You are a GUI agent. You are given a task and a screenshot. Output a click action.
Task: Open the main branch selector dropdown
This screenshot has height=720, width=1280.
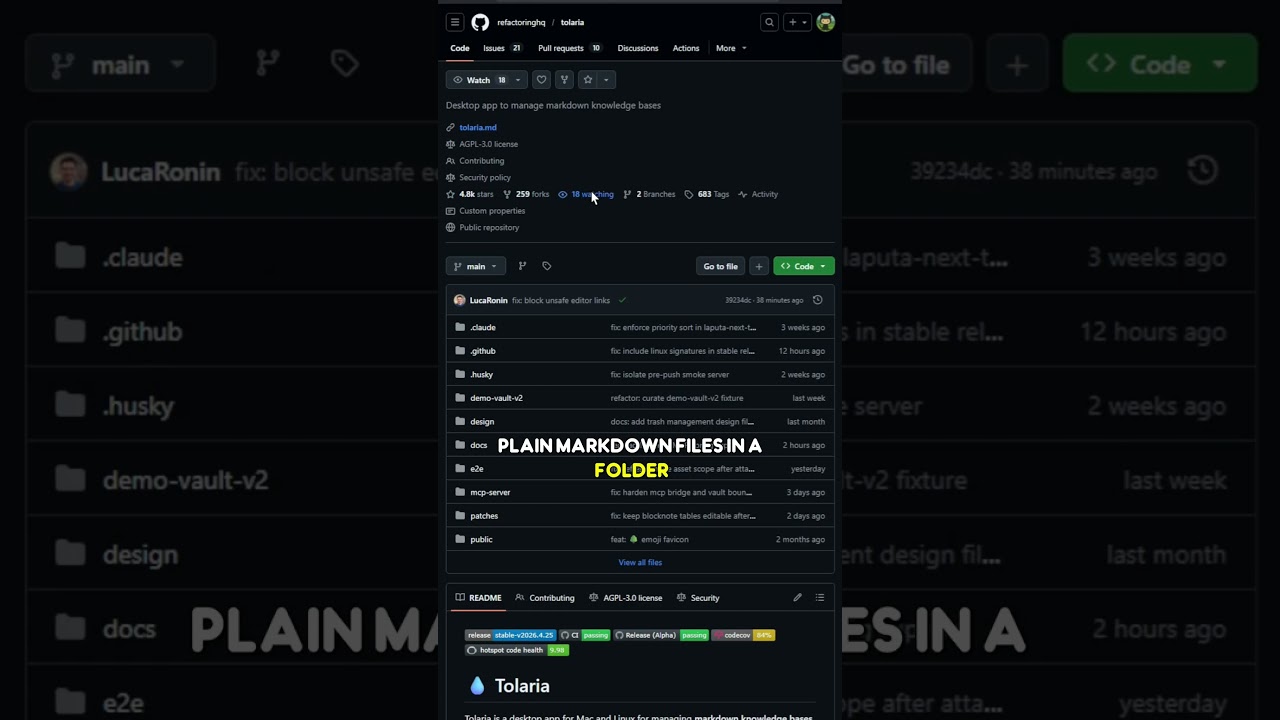(x=476, y=266)
